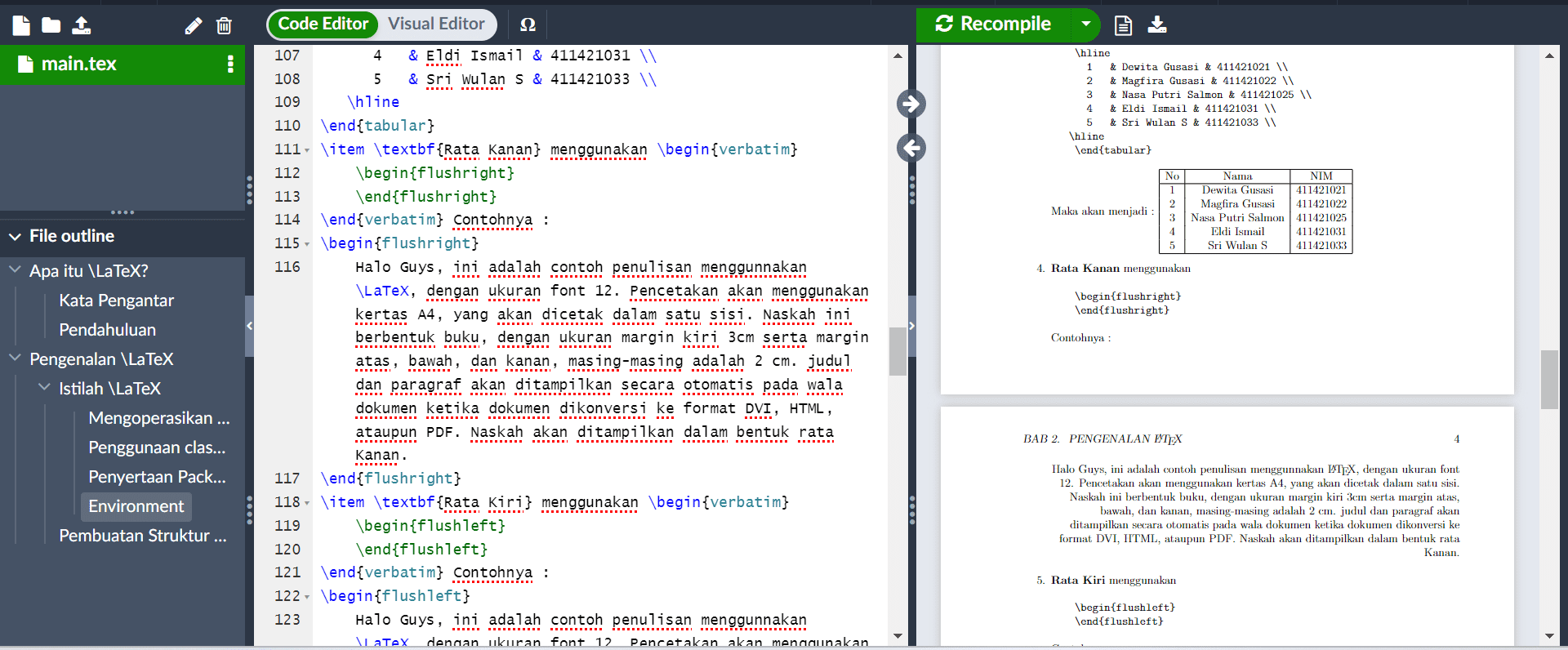Image resolution: width=1568 pixels, height=650 pixels.
Task: Click \begin{flushleft} on line 119
Action: (x=430, y=526)
